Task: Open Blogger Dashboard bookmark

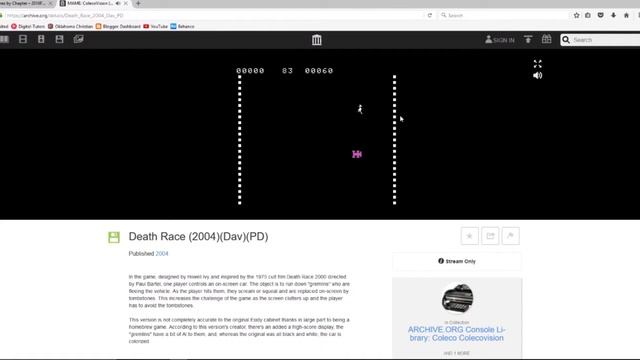Action: click(x=118, y=27)
